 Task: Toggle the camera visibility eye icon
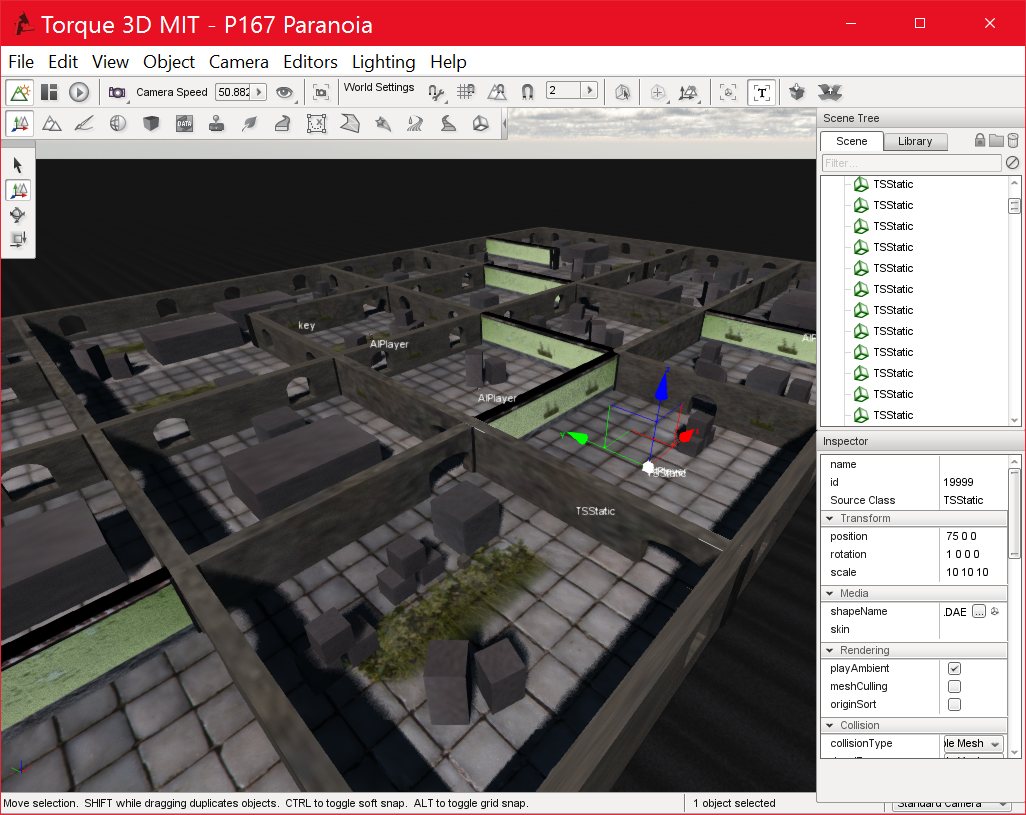click(x=285, y=91)
